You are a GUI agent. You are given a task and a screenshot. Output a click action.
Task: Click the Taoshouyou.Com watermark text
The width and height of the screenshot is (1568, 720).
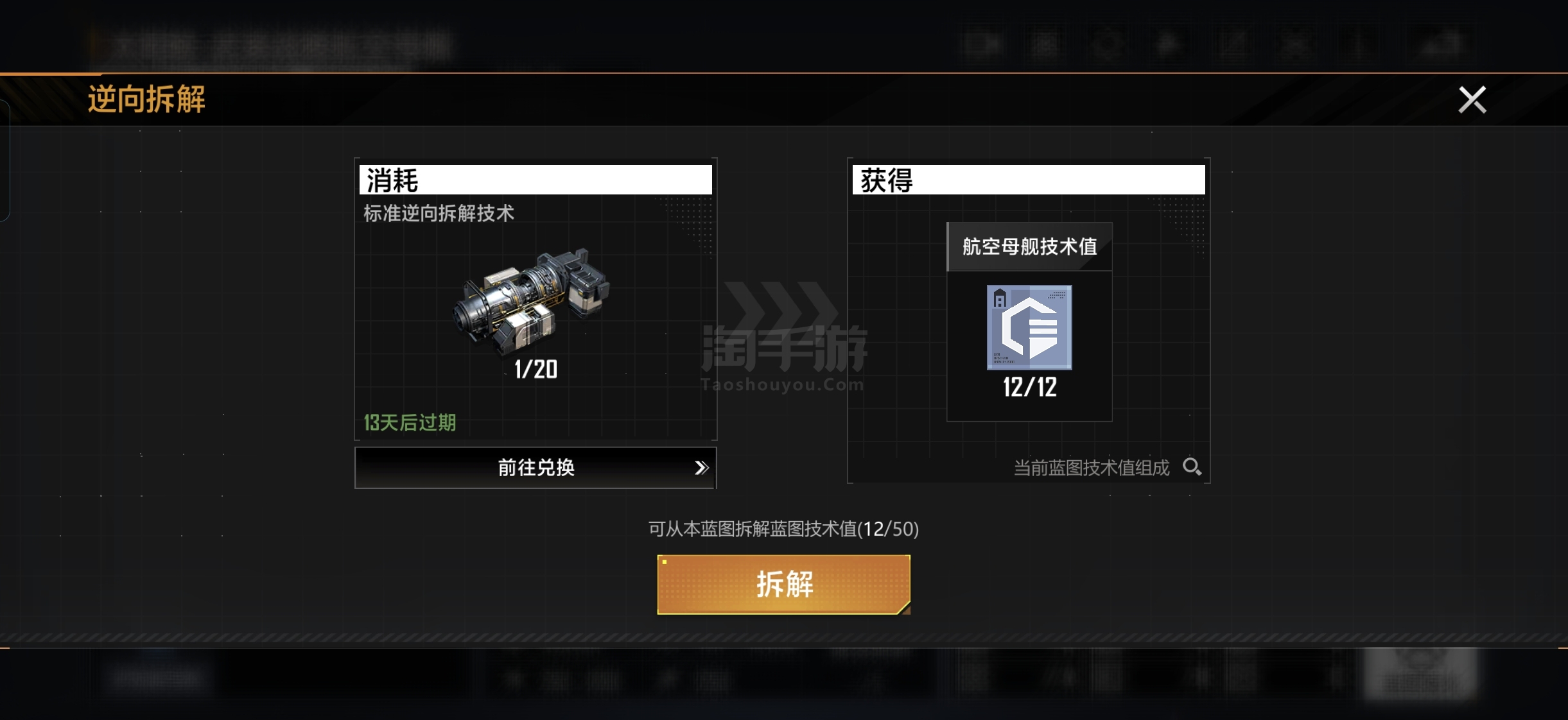[783, 385]
